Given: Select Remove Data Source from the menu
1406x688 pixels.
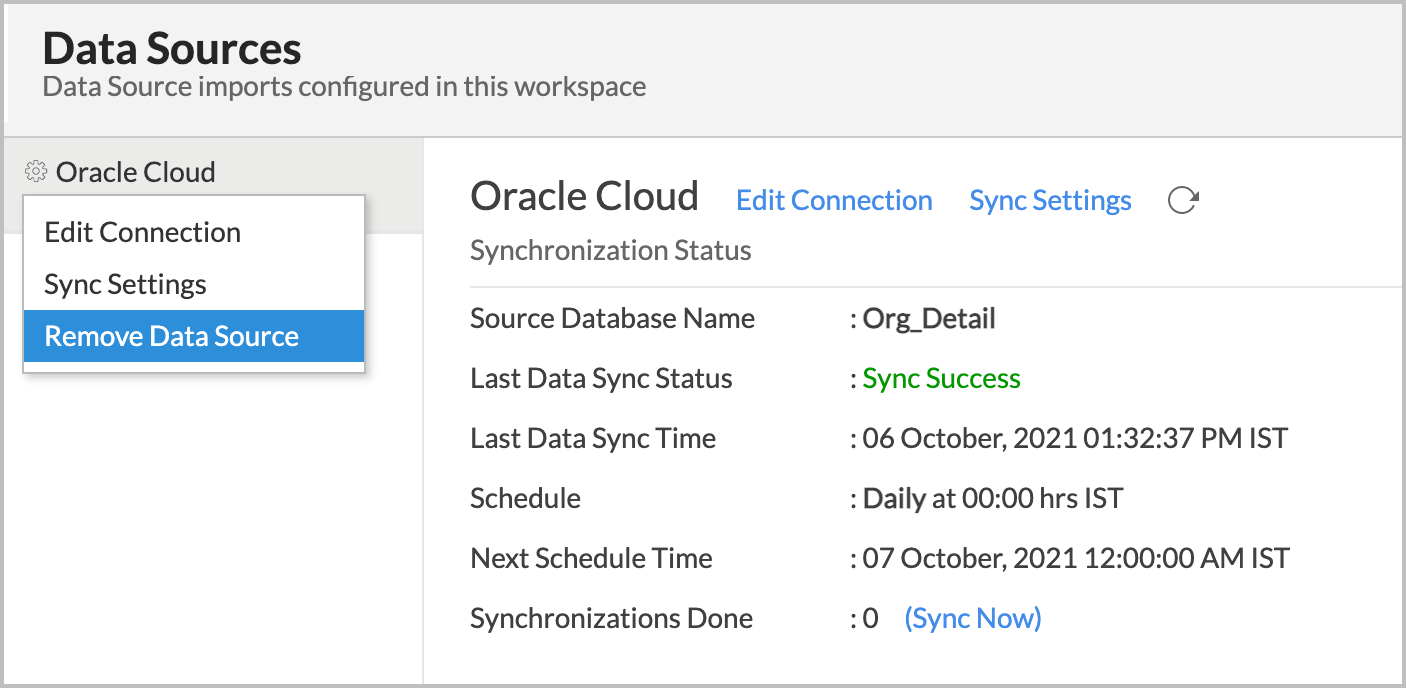Looking at the screenshot, I should click(x=170, y=336).
